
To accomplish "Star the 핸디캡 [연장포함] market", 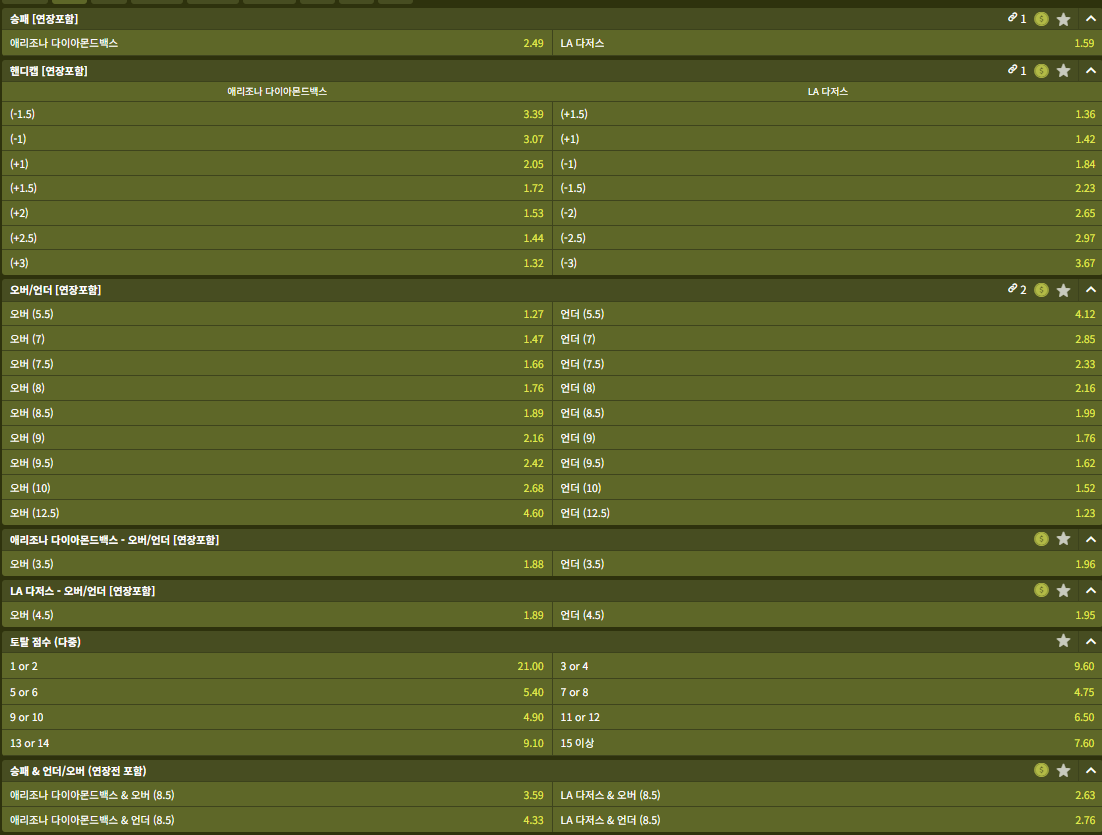I will click(x=1063, y=70).
